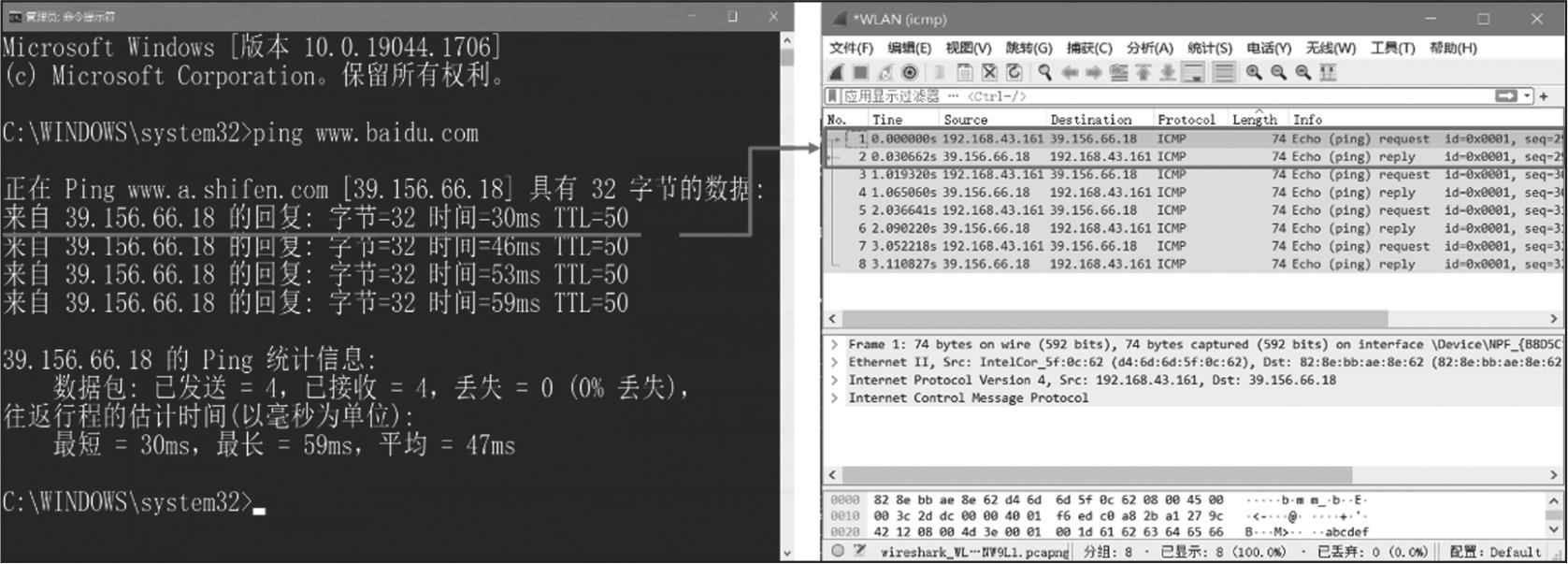This screenshot has width=1568, height=564.
Task: Open the 帮助(H) menu
Action: (1453, 48)
